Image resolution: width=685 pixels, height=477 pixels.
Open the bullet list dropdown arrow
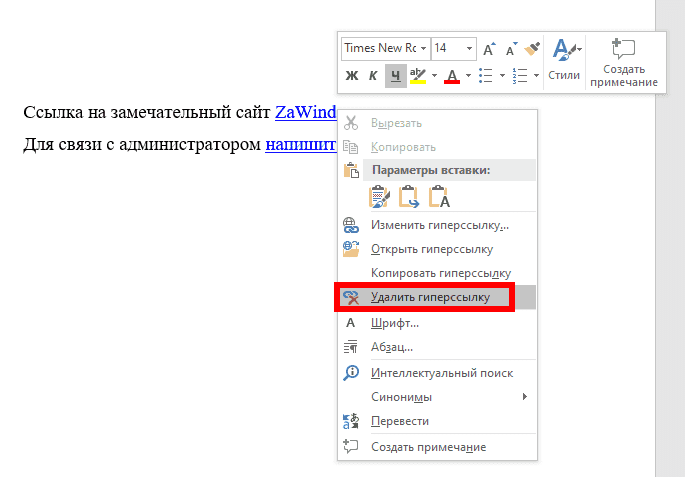coord(503,76)
